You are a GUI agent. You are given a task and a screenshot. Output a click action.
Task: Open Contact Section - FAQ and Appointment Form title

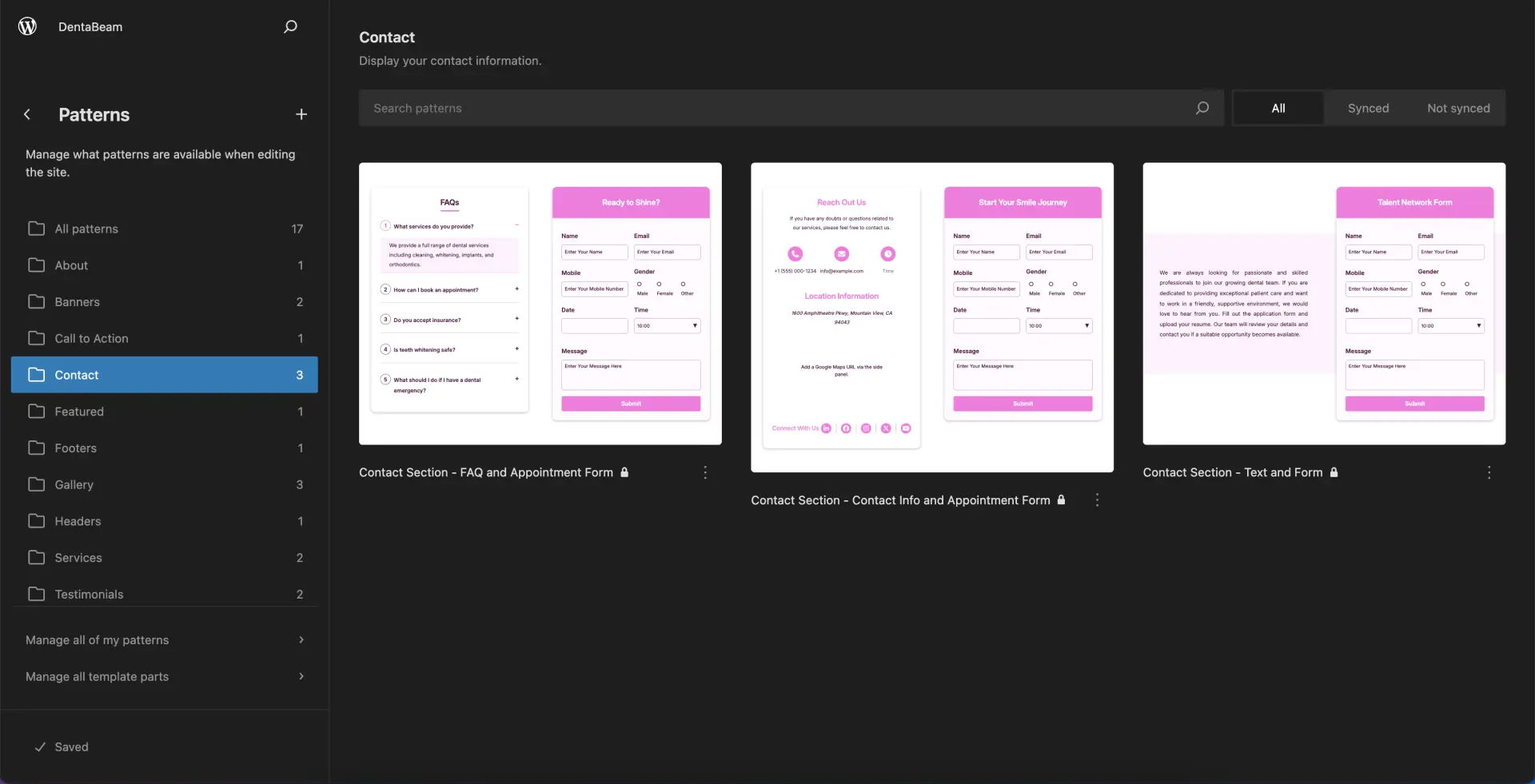486,472
